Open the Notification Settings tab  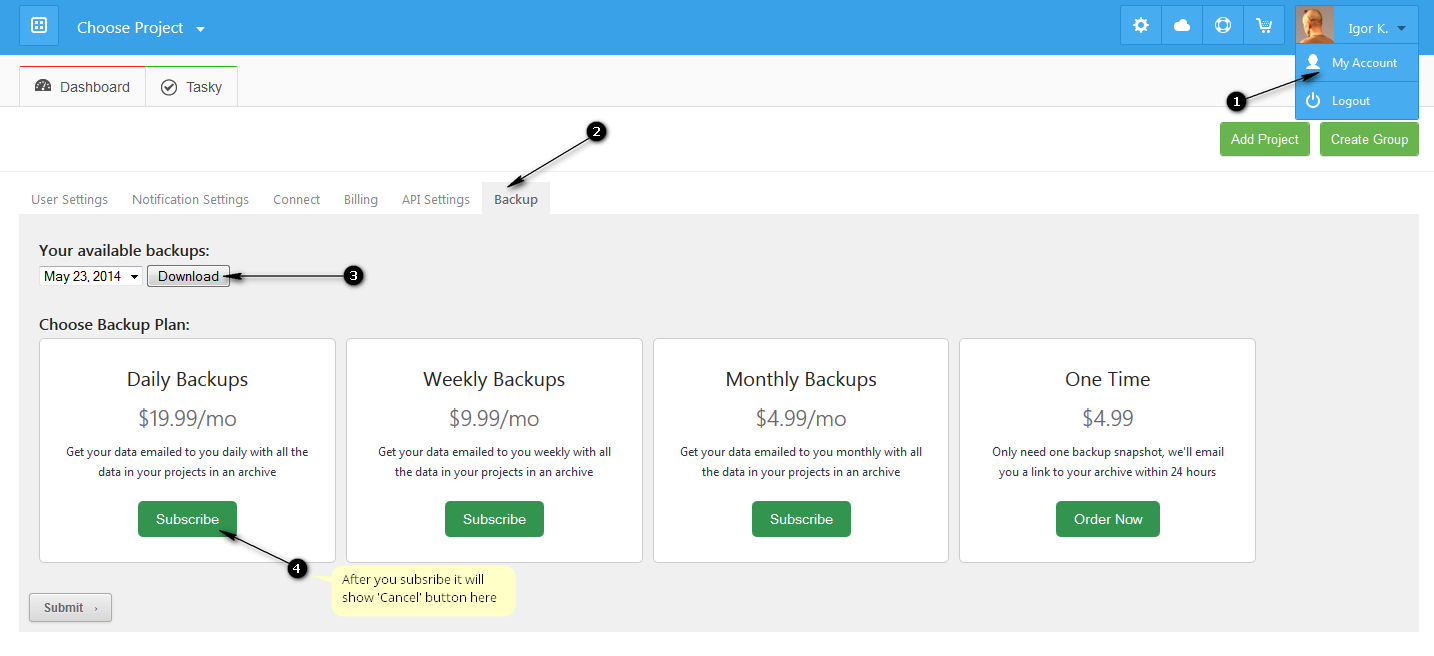click(x=190, y=199)
